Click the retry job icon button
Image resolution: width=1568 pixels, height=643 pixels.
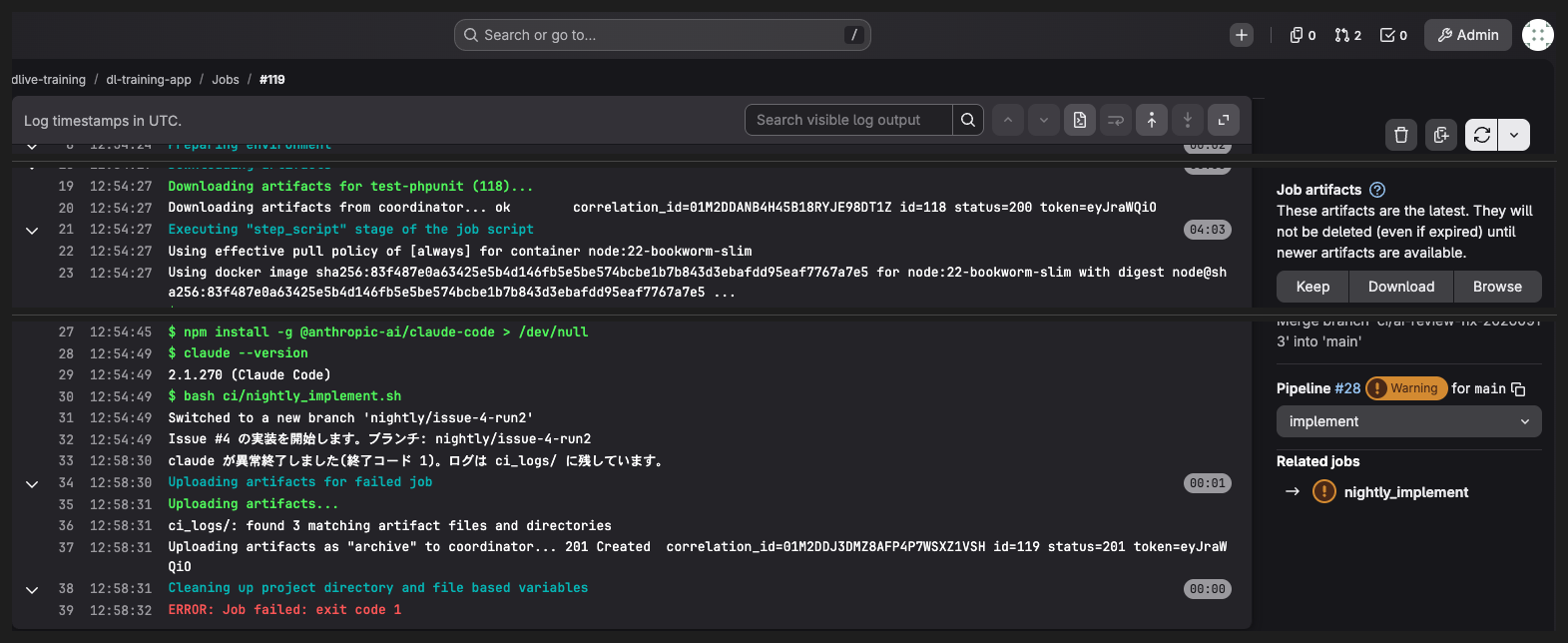pos(1481,135)
